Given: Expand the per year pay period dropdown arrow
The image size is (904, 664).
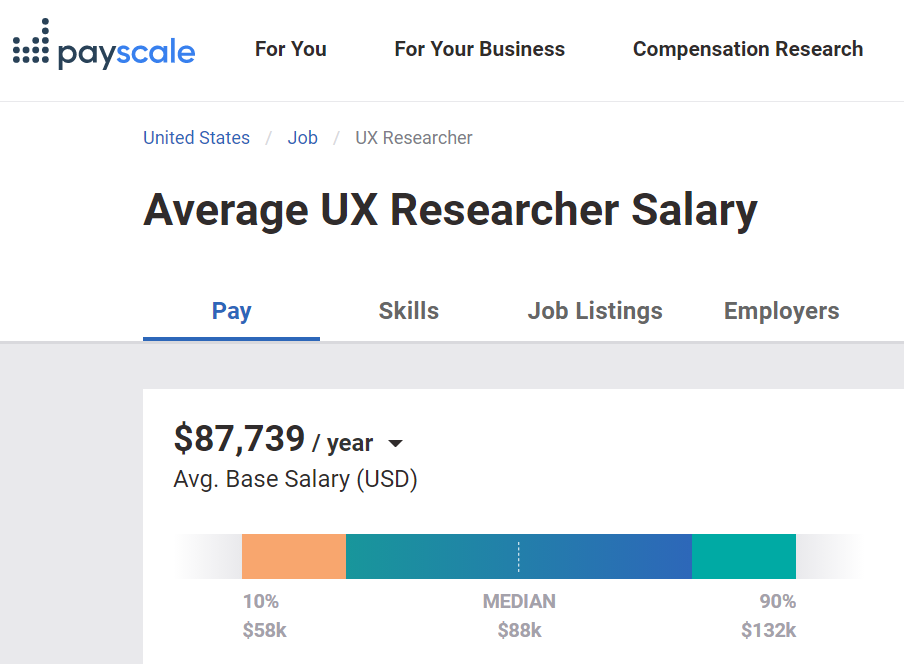Looking at the screenshot, I should (395, 444).
